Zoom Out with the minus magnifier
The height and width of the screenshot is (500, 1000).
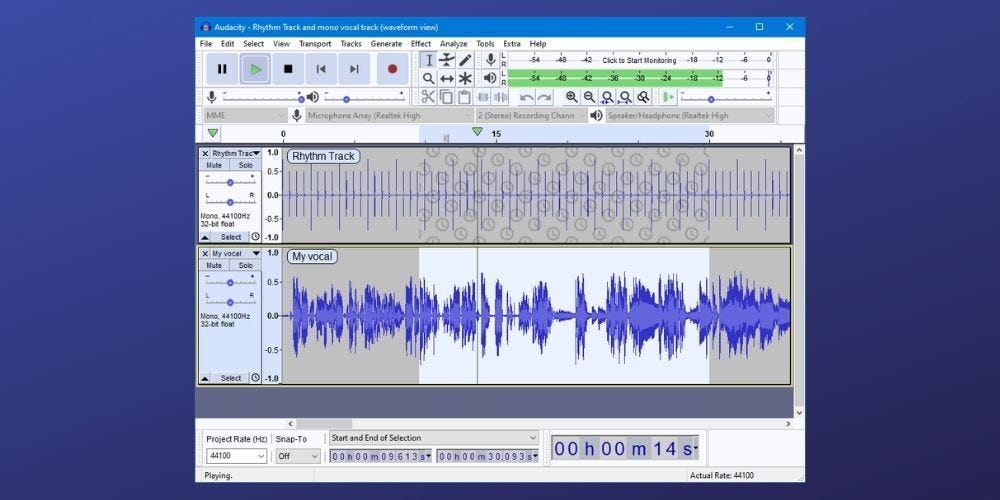pos(589,97)
